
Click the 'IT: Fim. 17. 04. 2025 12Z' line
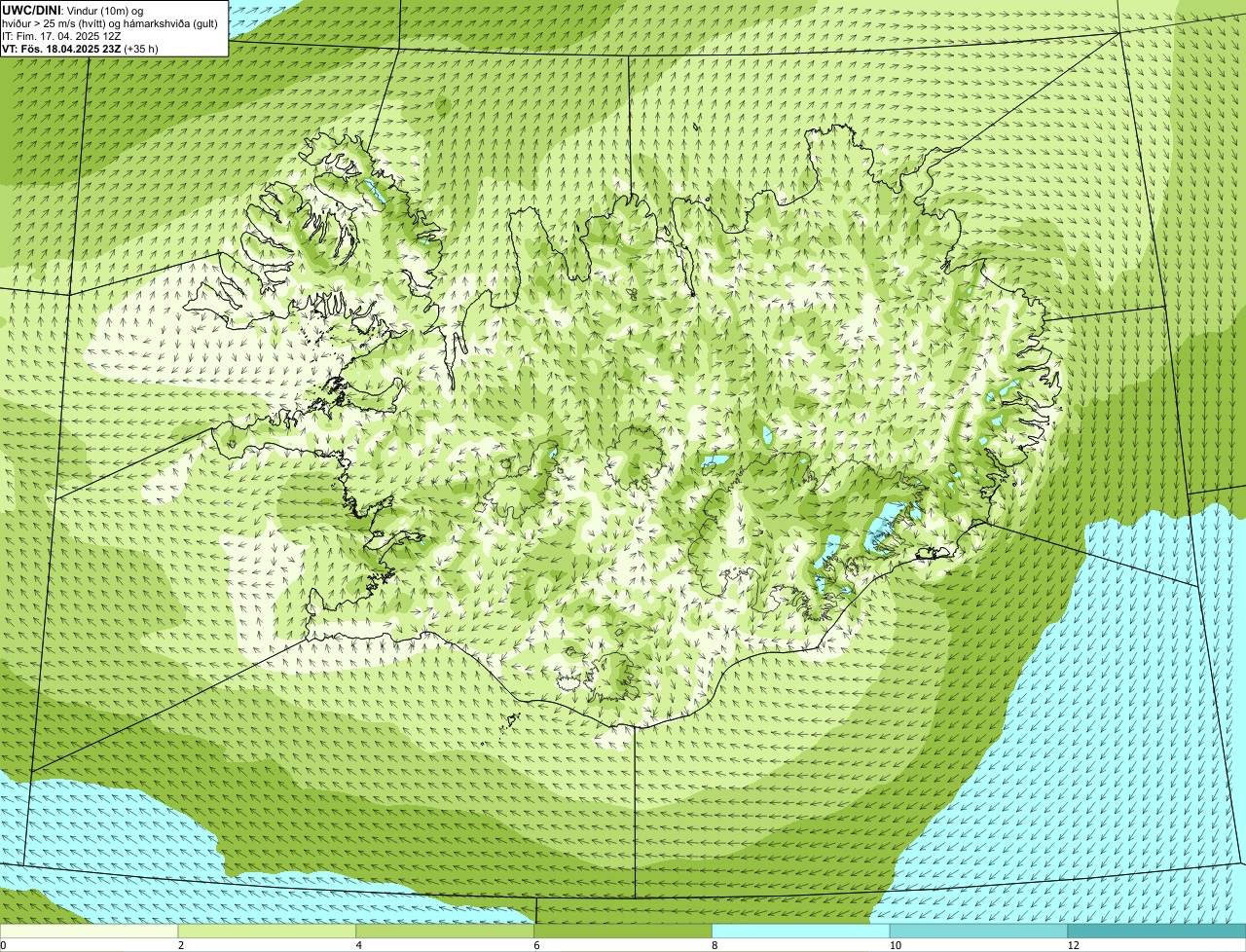tap(62, 36)
